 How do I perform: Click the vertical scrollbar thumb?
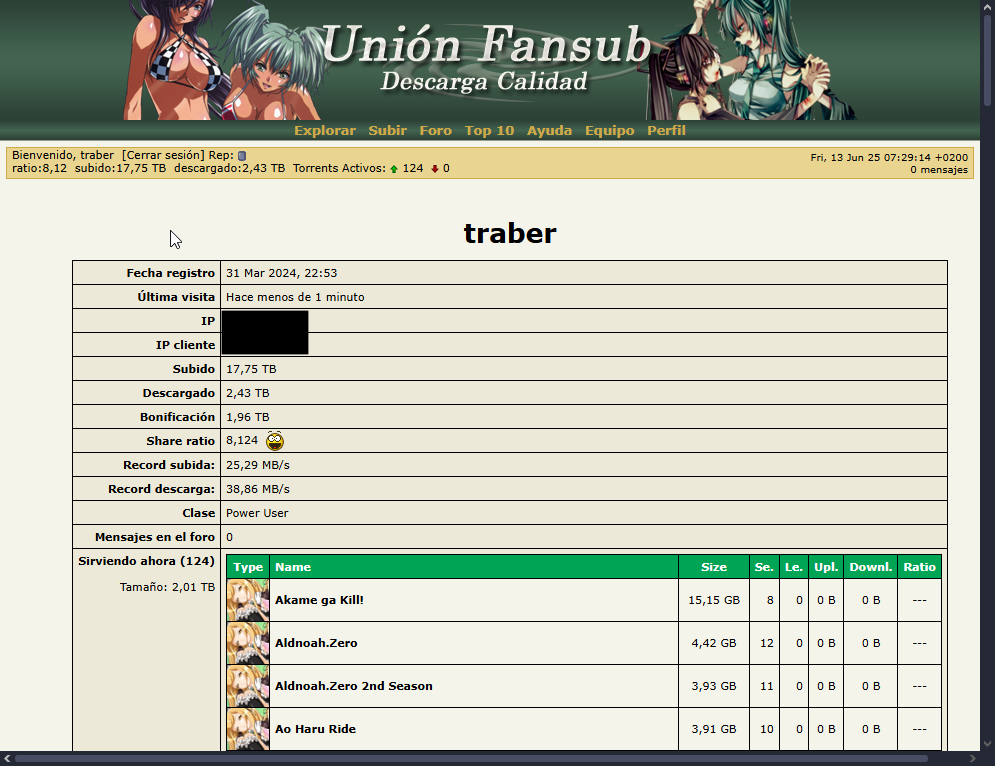click(987, 60)
